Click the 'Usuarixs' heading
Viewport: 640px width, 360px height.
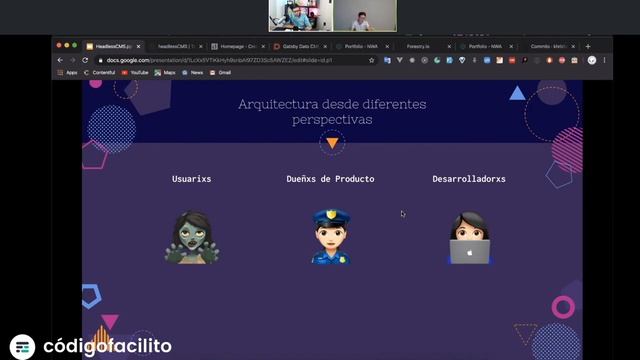coord(191,179)
